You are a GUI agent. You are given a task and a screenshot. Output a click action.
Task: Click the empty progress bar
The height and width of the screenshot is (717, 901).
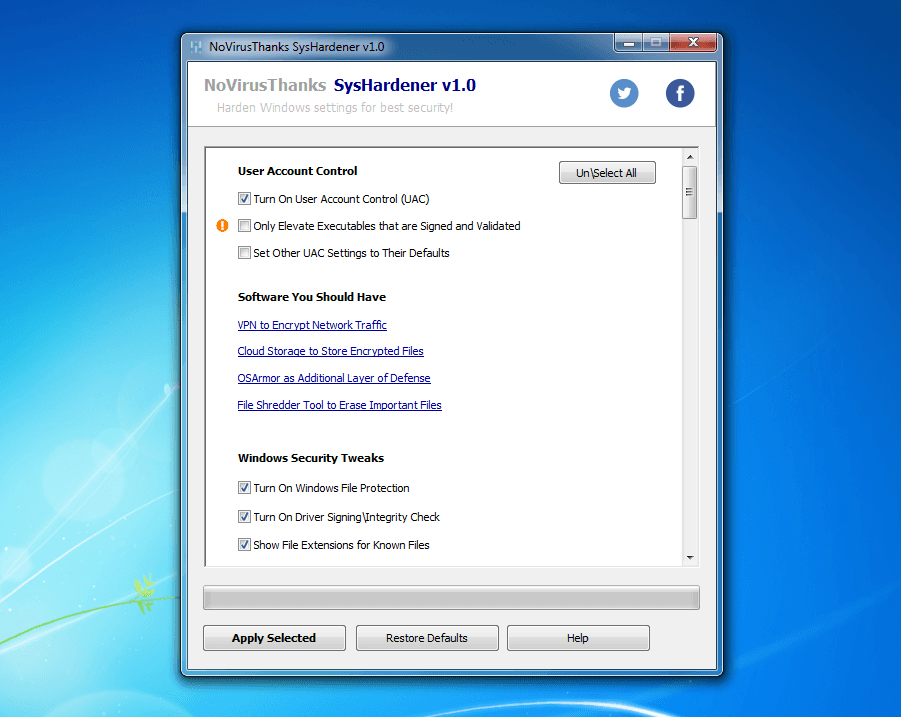[x=451, y=598]
